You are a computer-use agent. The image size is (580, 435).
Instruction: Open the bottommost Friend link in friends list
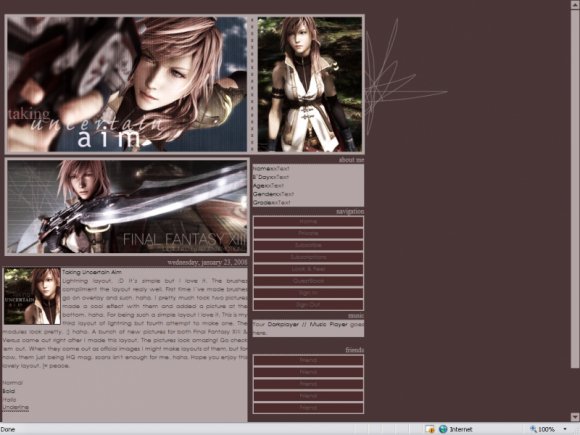tap(308, 408)
